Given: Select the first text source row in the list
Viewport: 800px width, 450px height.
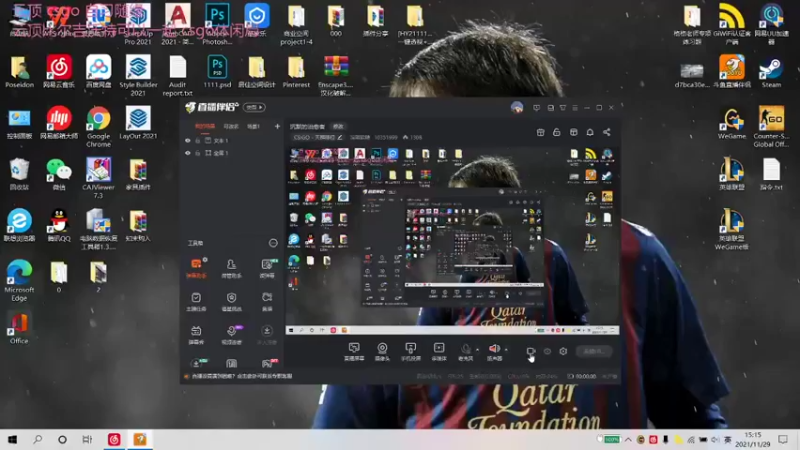Looking at the screenshot, I should click(232, 140).
